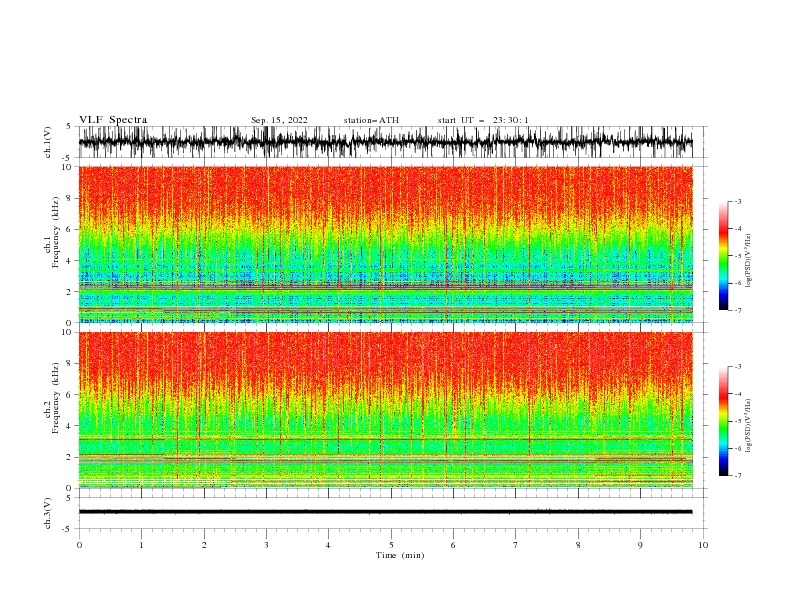Click the ch.1 PSD color scale bar

point(723,256)
